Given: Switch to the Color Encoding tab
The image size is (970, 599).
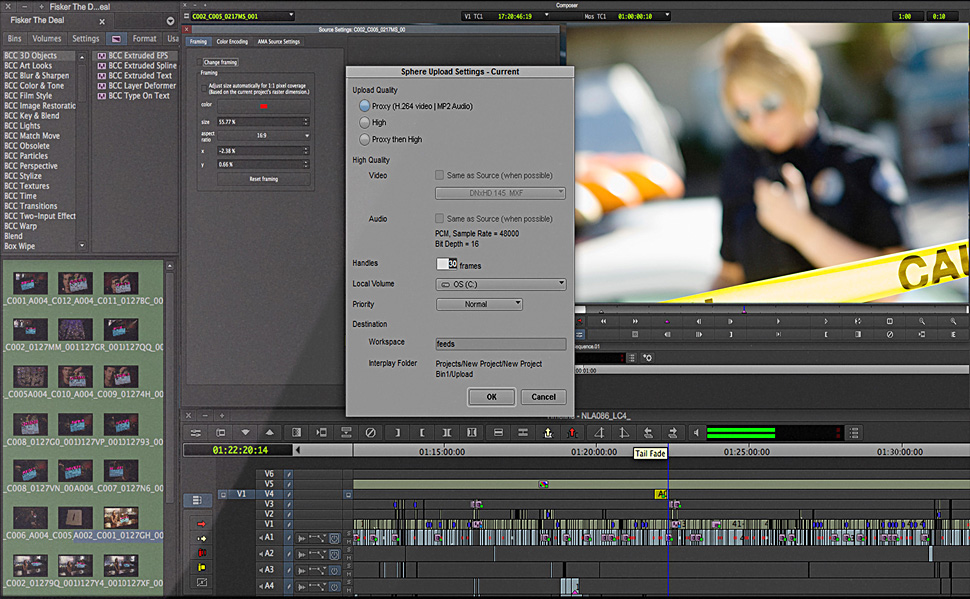Looking at the screenshot, I should coord(232,42).
